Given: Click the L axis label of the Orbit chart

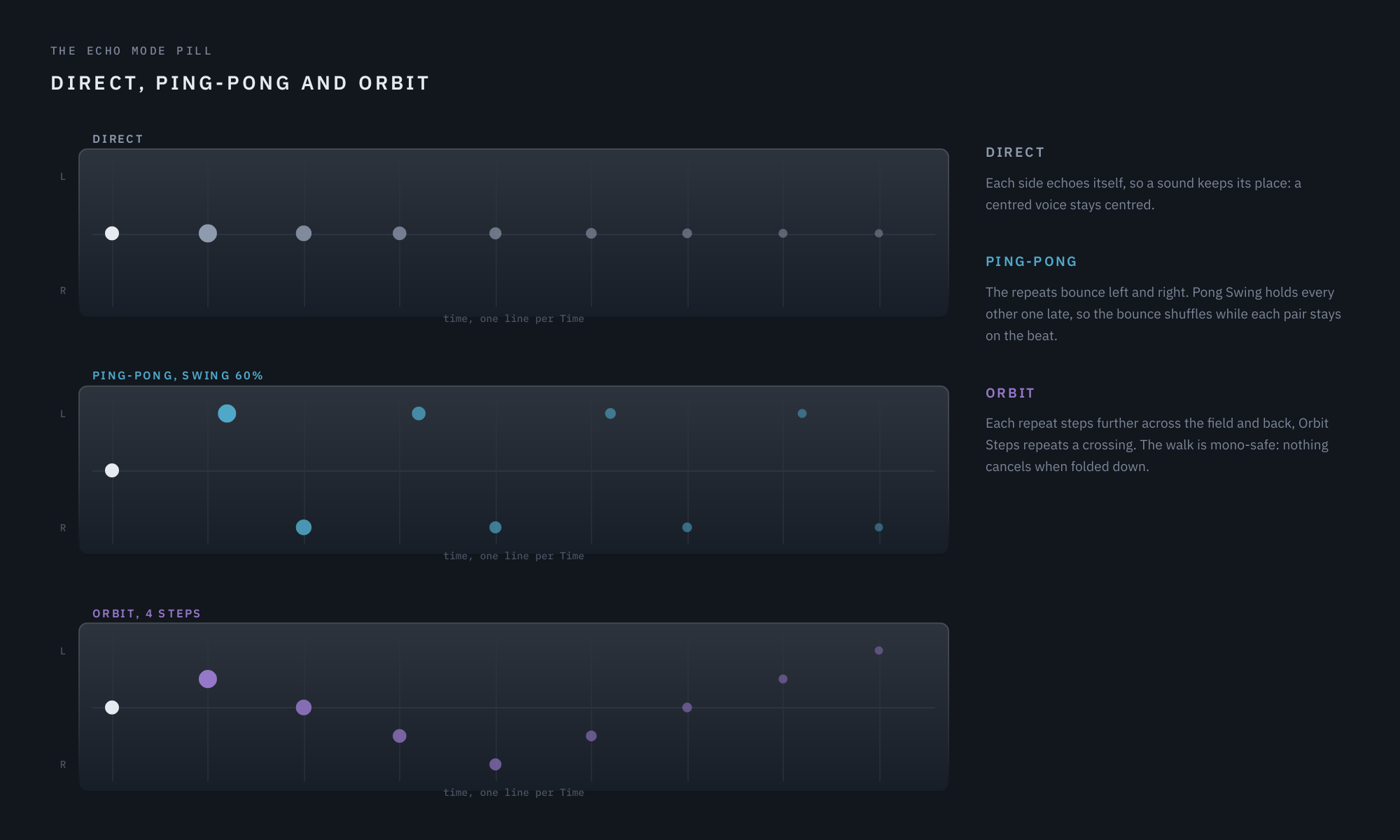Looking at the screenshot, I should tap(63, 651).
